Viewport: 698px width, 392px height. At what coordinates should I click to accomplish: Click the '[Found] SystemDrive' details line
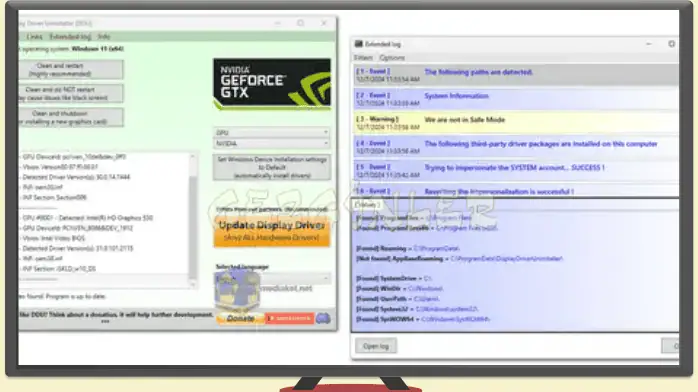(394, 279)
